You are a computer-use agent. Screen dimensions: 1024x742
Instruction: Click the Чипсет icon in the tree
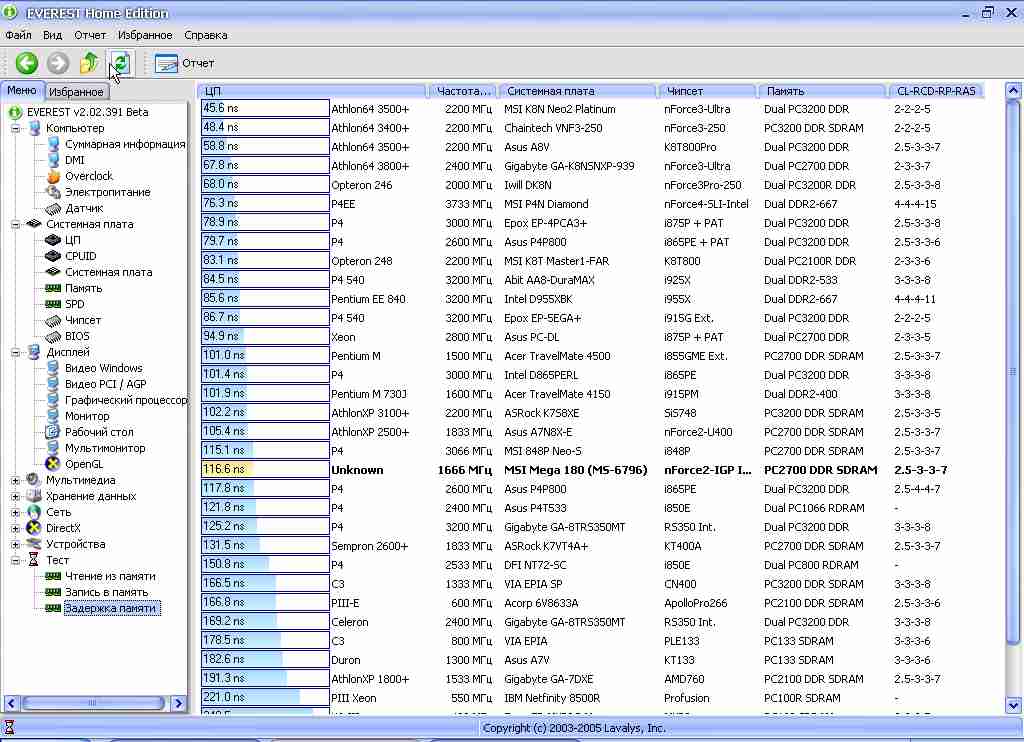click(x=53, y=320)
